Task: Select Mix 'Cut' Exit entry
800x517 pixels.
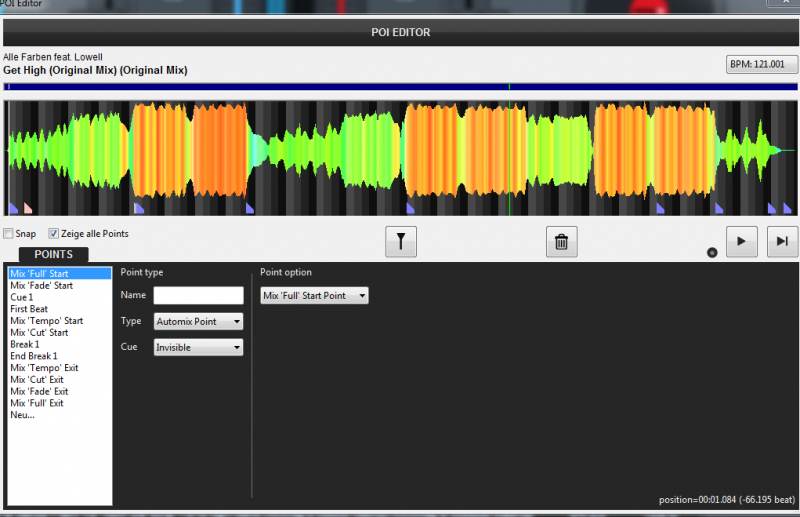Action: click(x=60, y=379)
